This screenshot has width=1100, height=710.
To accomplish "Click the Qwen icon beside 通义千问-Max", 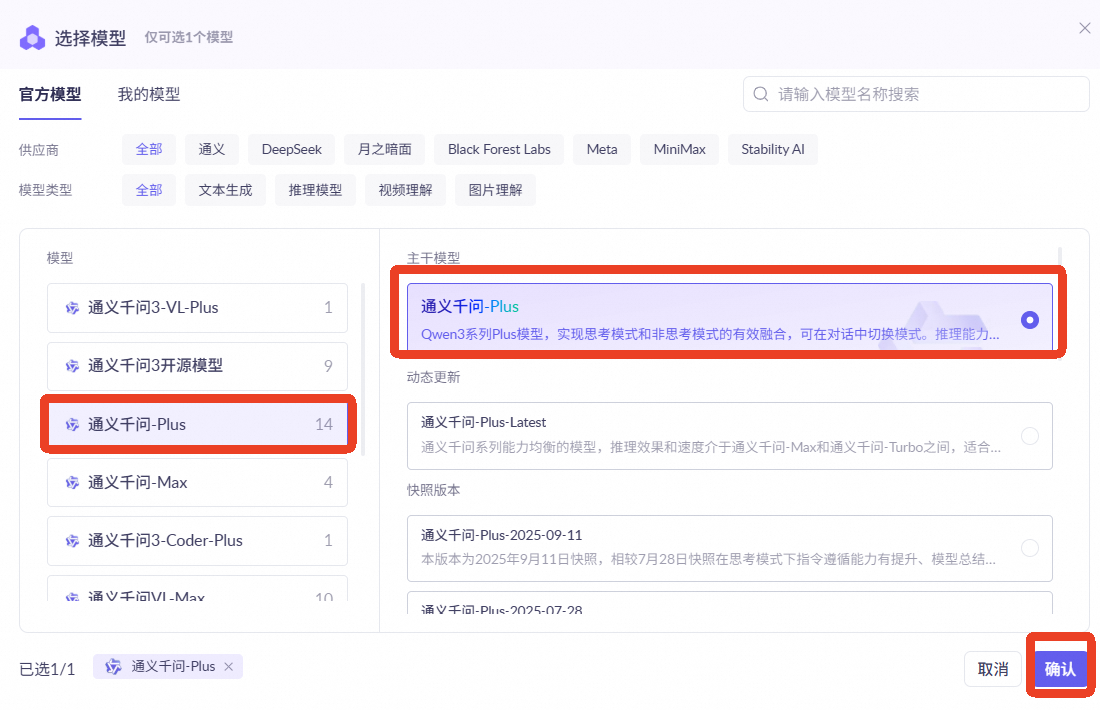I will point(72,483).
